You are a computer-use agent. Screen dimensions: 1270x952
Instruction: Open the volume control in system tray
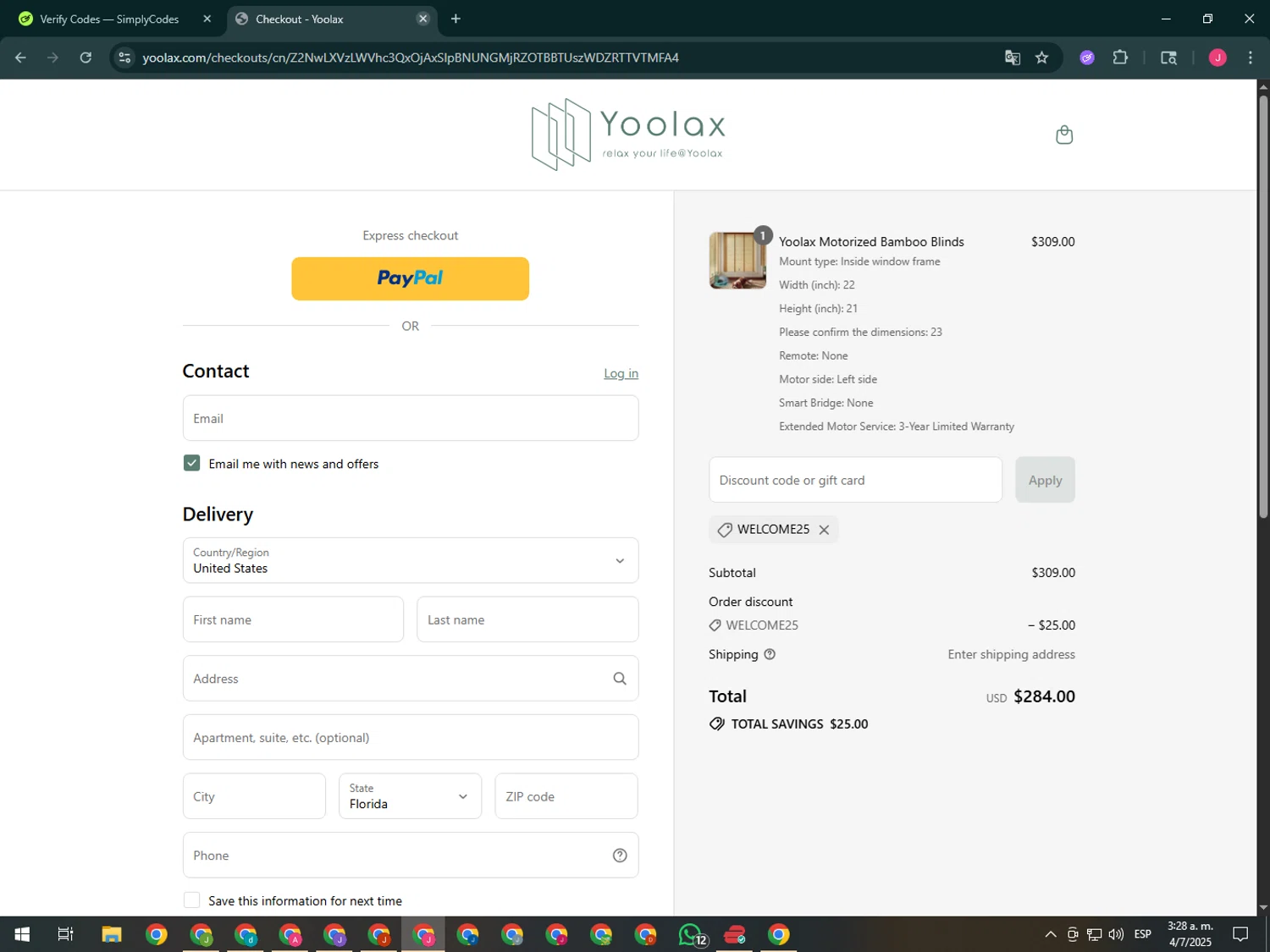[1116, 934]
